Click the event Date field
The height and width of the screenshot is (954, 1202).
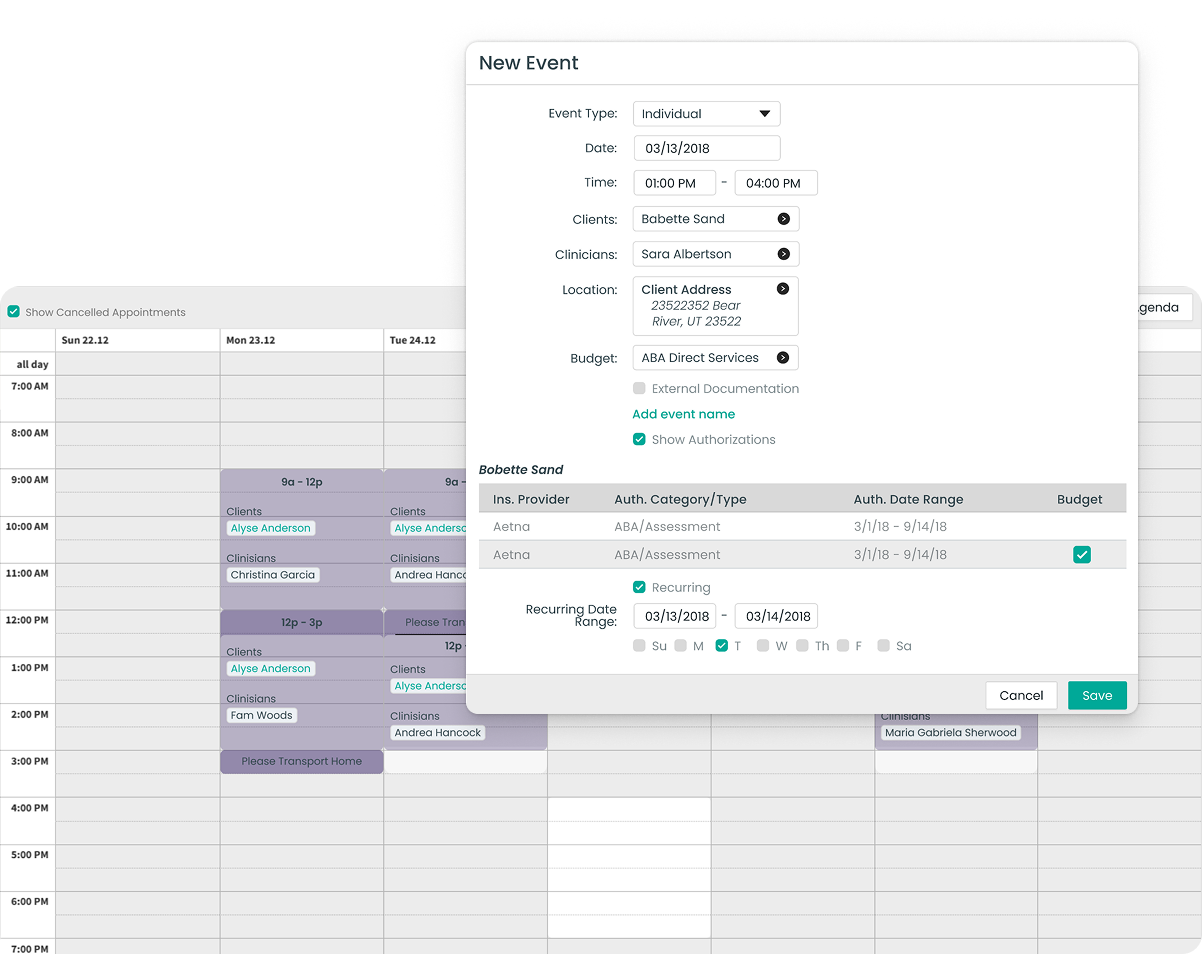(x=706, y=148)
